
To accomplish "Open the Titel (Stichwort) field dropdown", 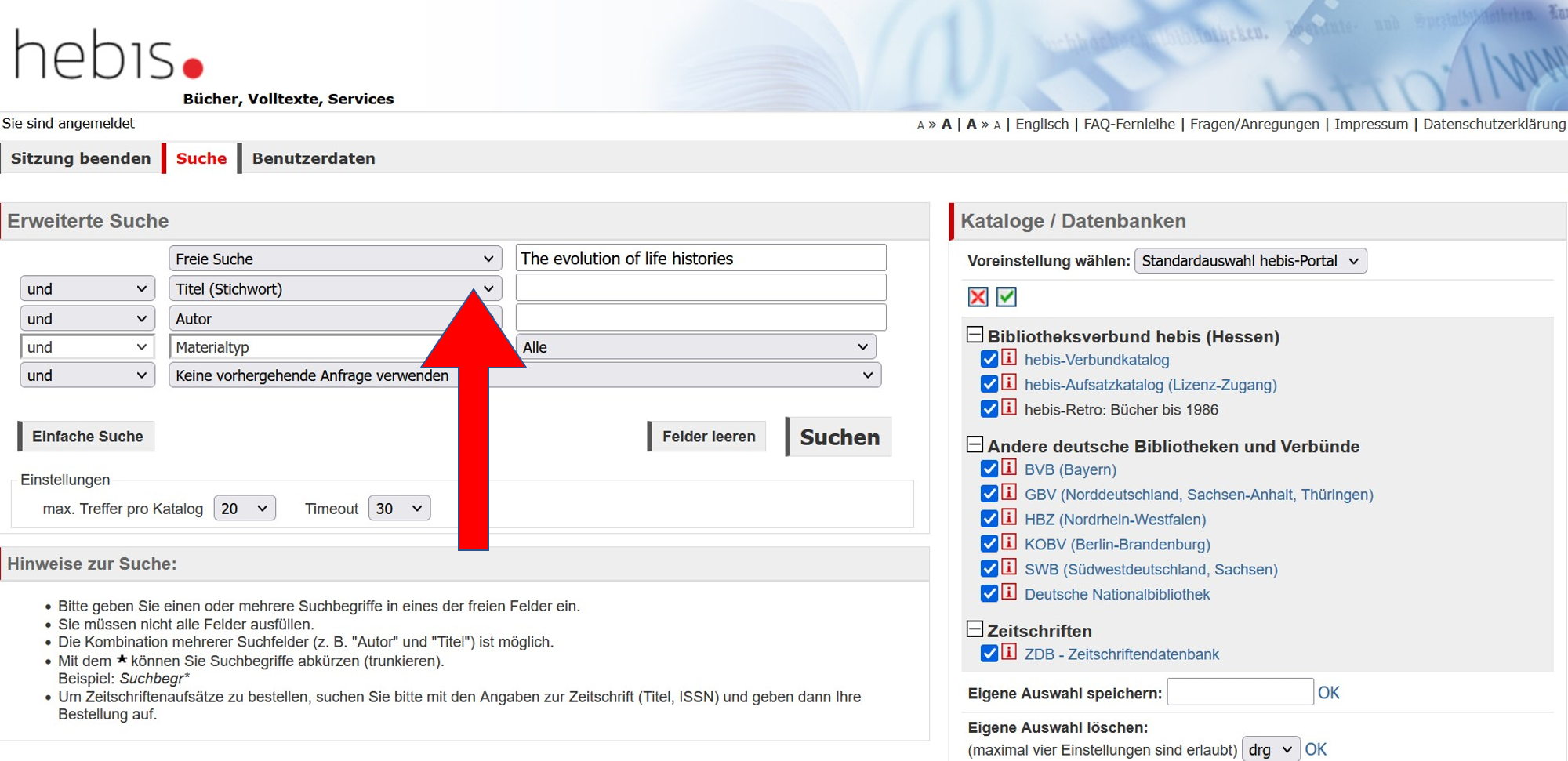I will point(335,288).
